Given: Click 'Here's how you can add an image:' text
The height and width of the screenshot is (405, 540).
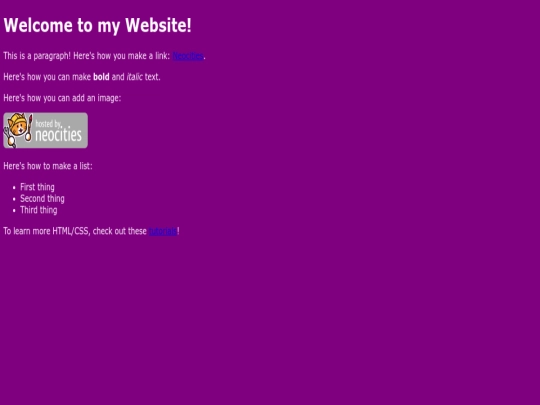Looking at the screenshot, I should click(62, 98).
